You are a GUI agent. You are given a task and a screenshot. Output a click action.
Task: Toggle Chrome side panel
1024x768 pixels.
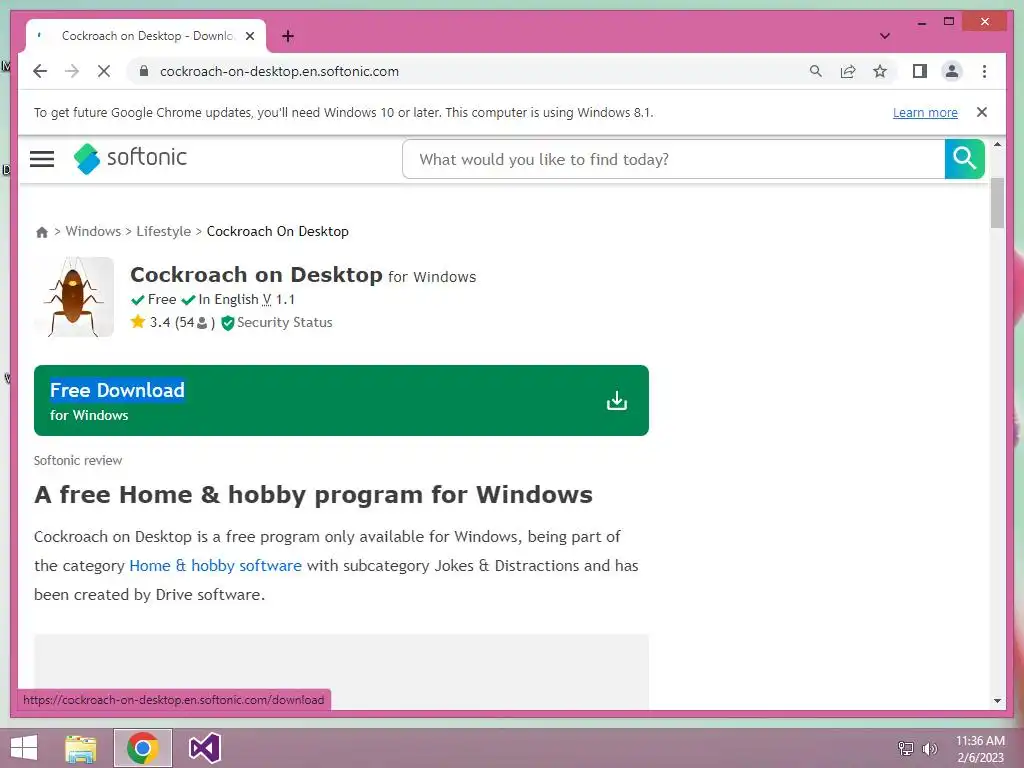[920, 71]
